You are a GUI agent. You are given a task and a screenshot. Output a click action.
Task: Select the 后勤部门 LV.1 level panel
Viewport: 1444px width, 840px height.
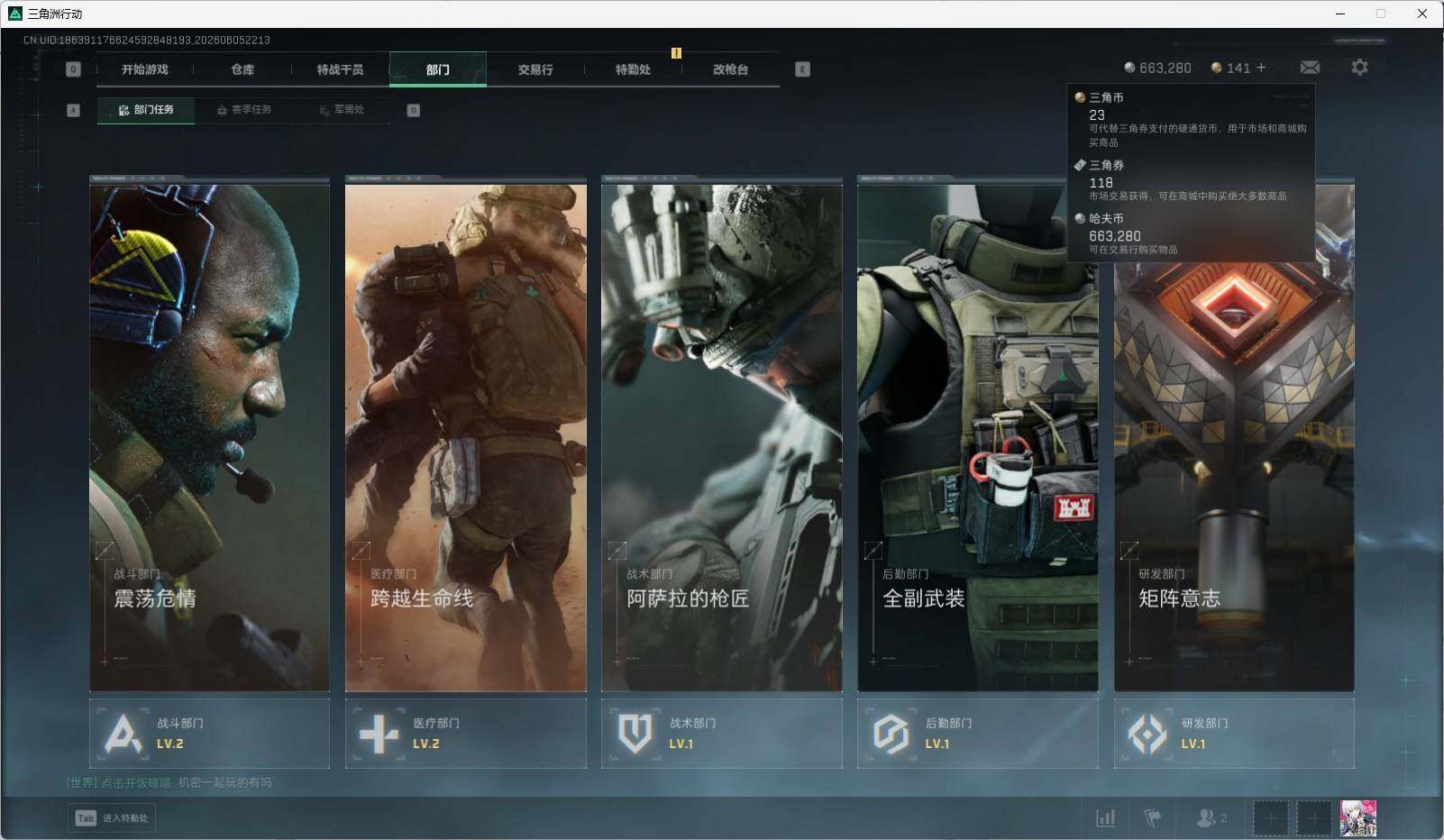tap(978, 734)
